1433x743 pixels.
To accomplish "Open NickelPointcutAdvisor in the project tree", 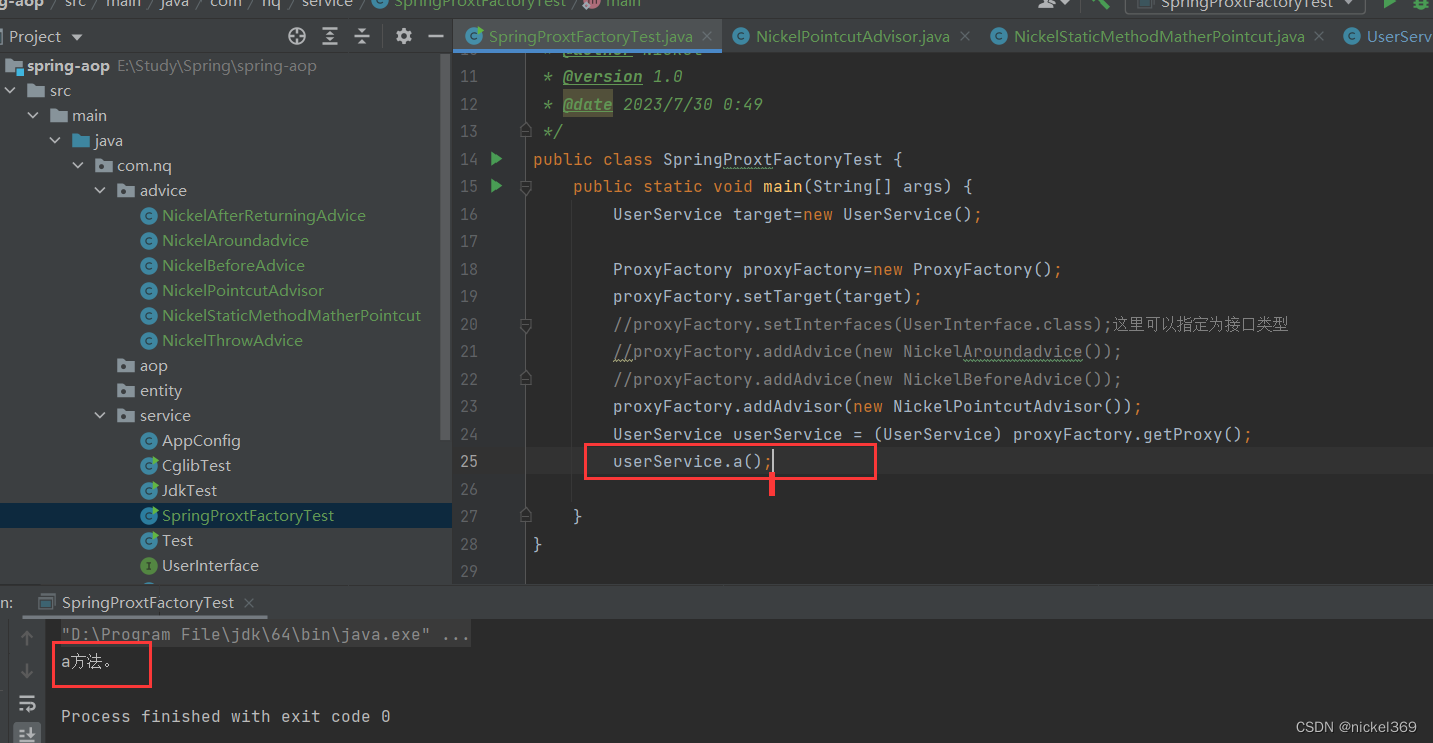I will pos(243,290).
